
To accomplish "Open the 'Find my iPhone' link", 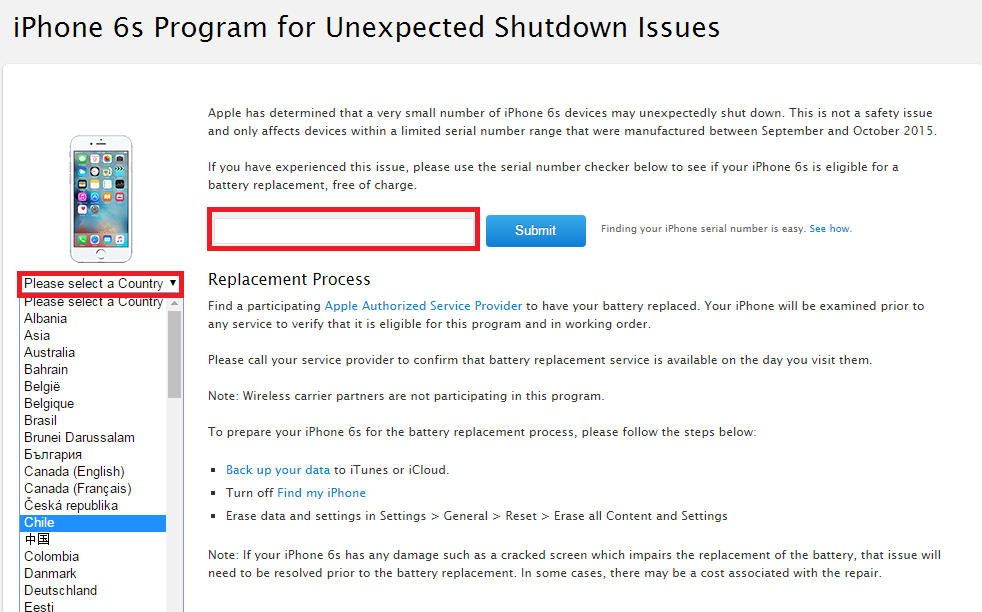I will point(321,493).
